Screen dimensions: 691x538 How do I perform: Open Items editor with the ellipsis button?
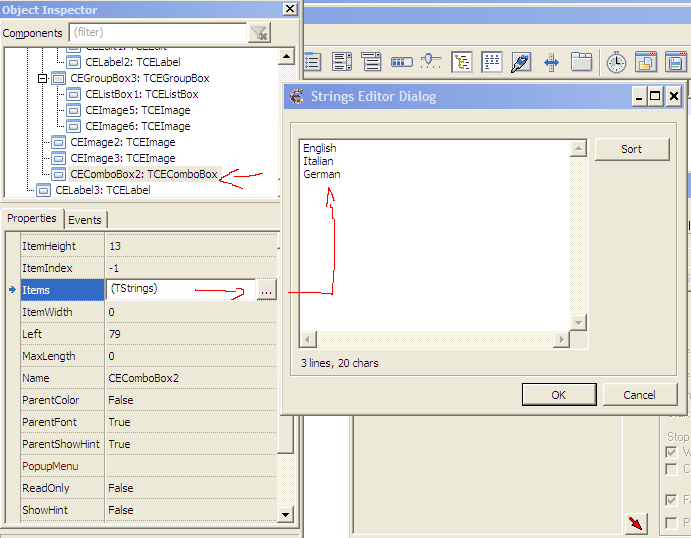tap(265, 289)
